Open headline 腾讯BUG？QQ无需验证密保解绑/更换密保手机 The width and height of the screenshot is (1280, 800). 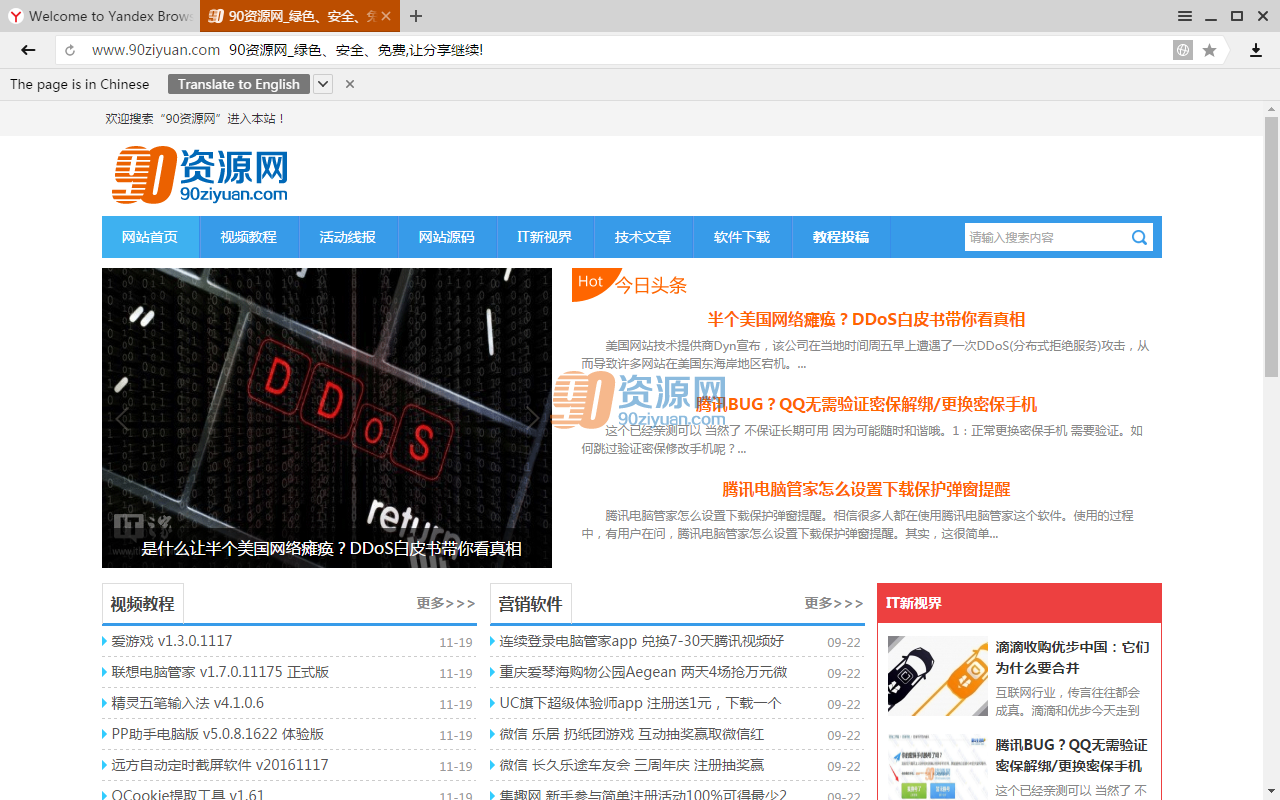coord(866,404)
